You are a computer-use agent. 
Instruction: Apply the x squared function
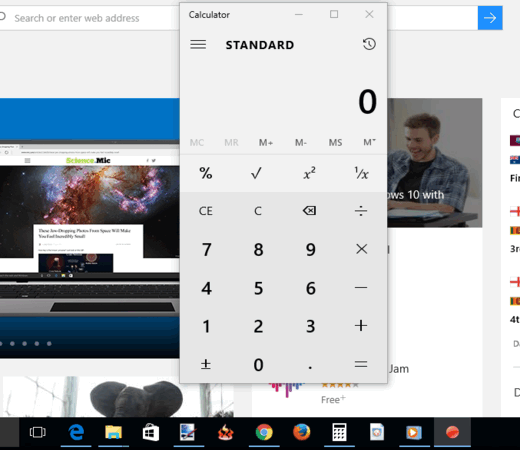coord(309,173)
